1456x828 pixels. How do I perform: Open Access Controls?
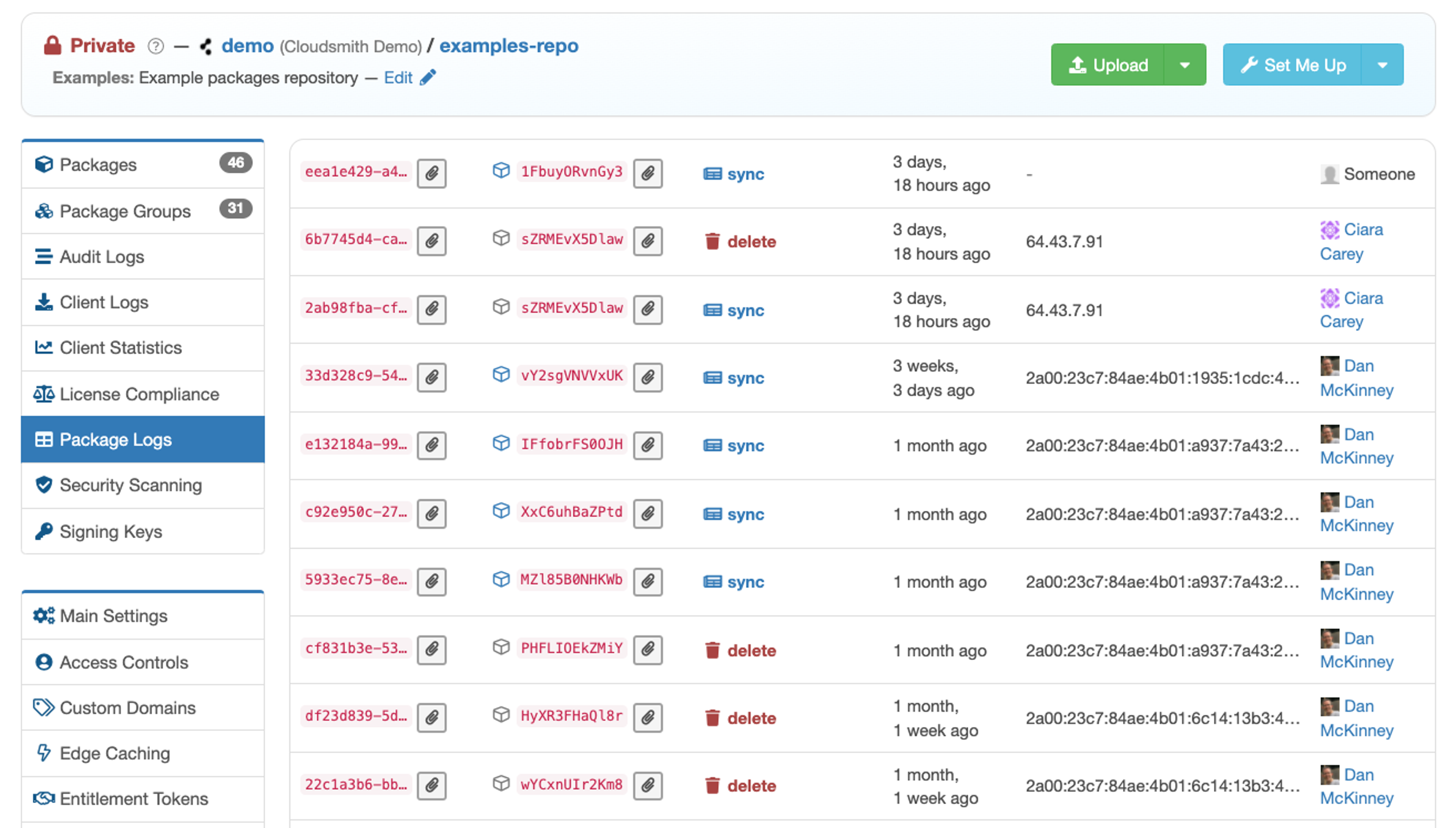click(143, 662)
